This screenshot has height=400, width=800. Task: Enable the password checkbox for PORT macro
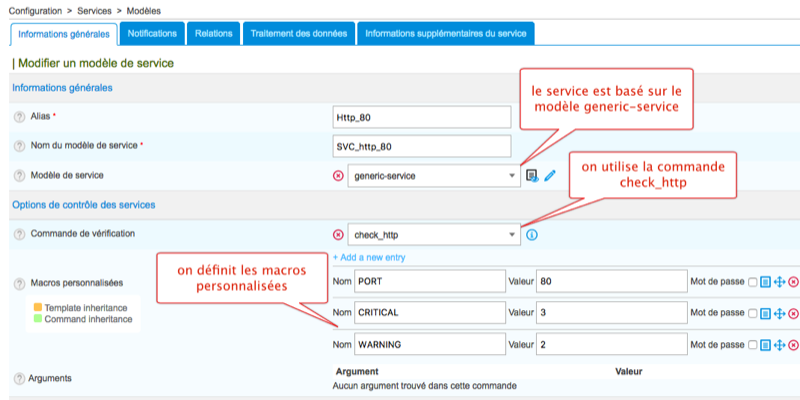752,282
